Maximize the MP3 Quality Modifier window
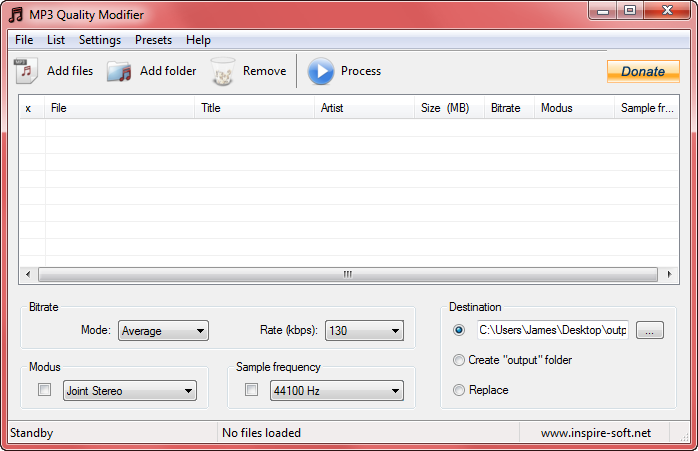Viewport: 698px width, 451px height. coord(630,11)
